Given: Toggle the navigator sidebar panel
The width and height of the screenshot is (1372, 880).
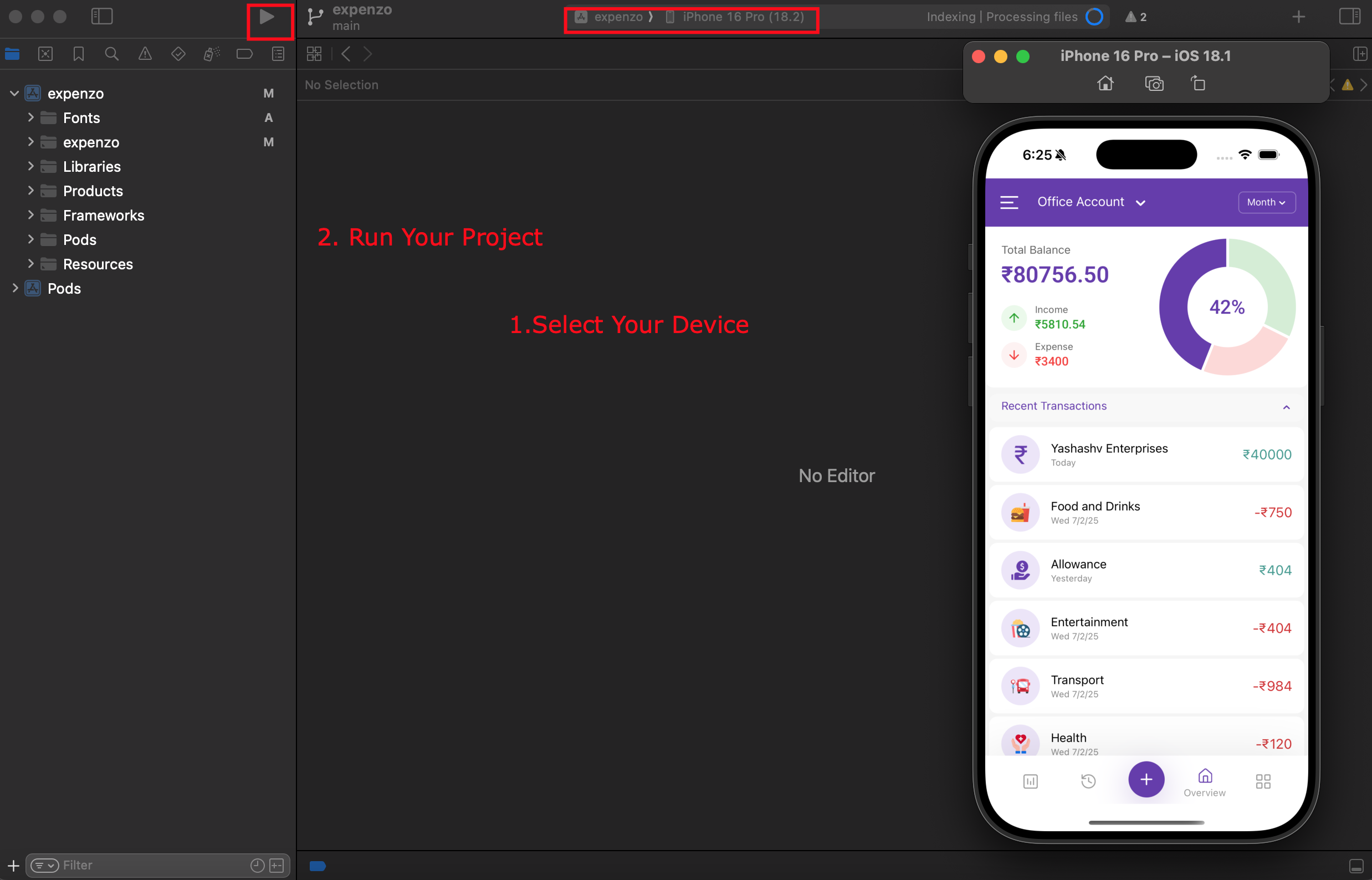Looking at the screenshot, I should (x=102, y=16).
